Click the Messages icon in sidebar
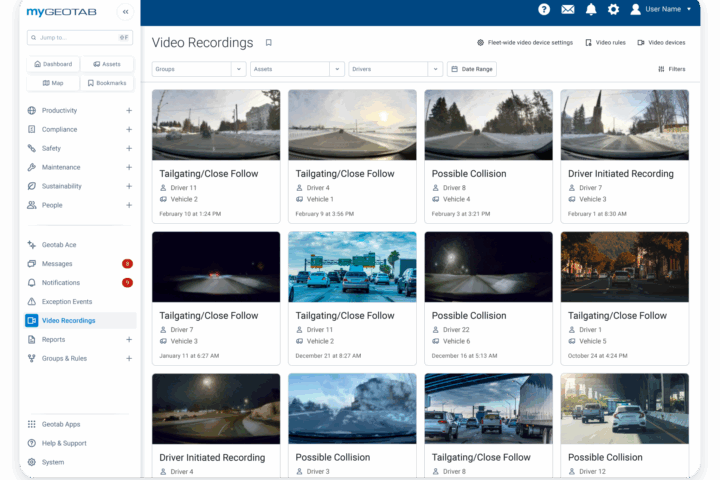The image size is (720, 480). (32, 264)
